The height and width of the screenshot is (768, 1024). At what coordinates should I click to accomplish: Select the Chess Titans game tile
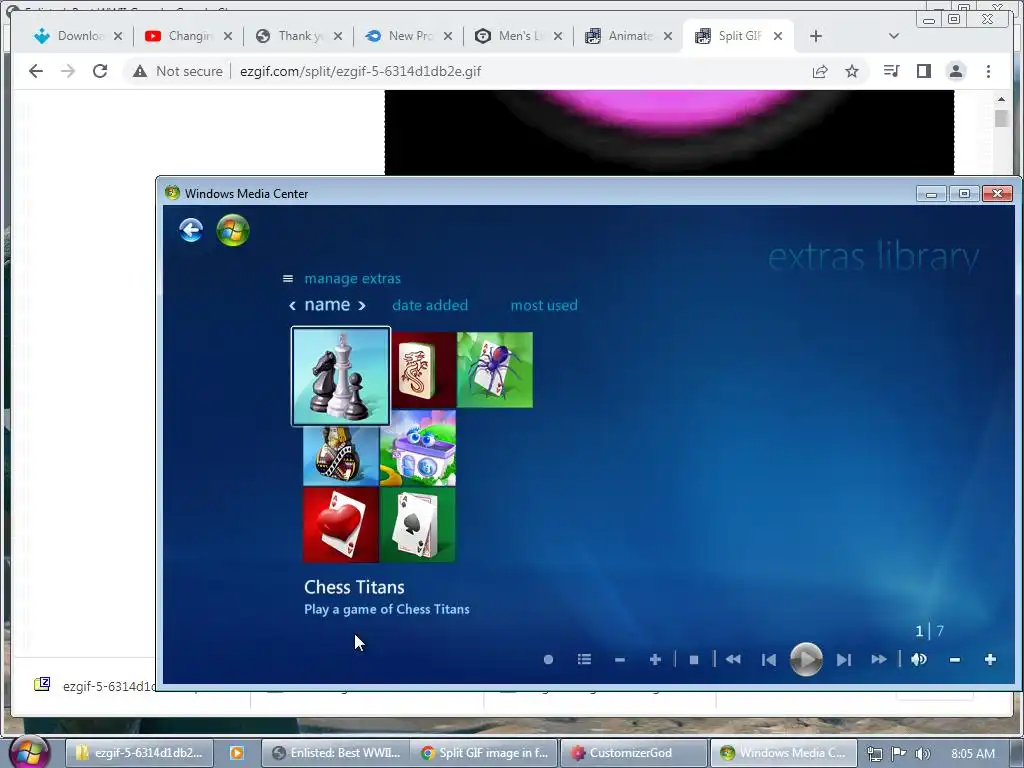tap(340, 376)
